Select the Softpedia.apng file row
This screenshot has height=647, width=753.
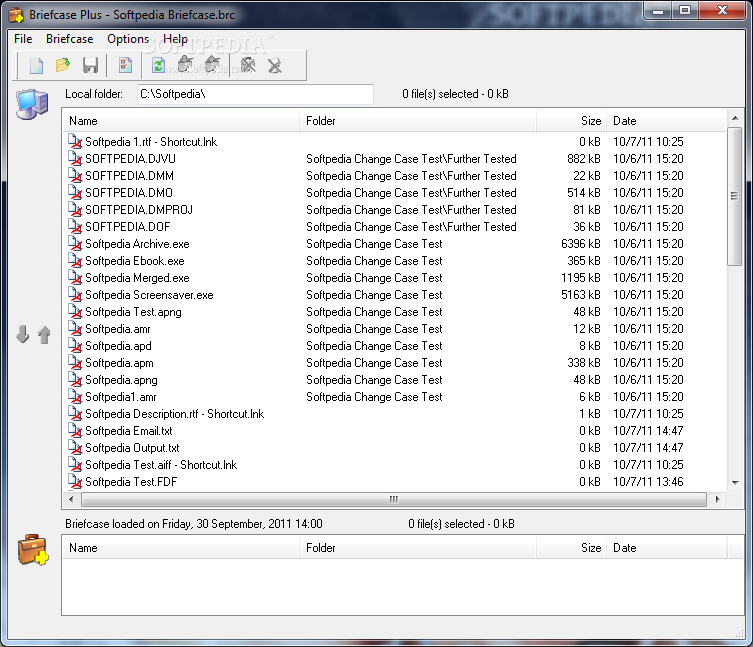coord(394,380)
